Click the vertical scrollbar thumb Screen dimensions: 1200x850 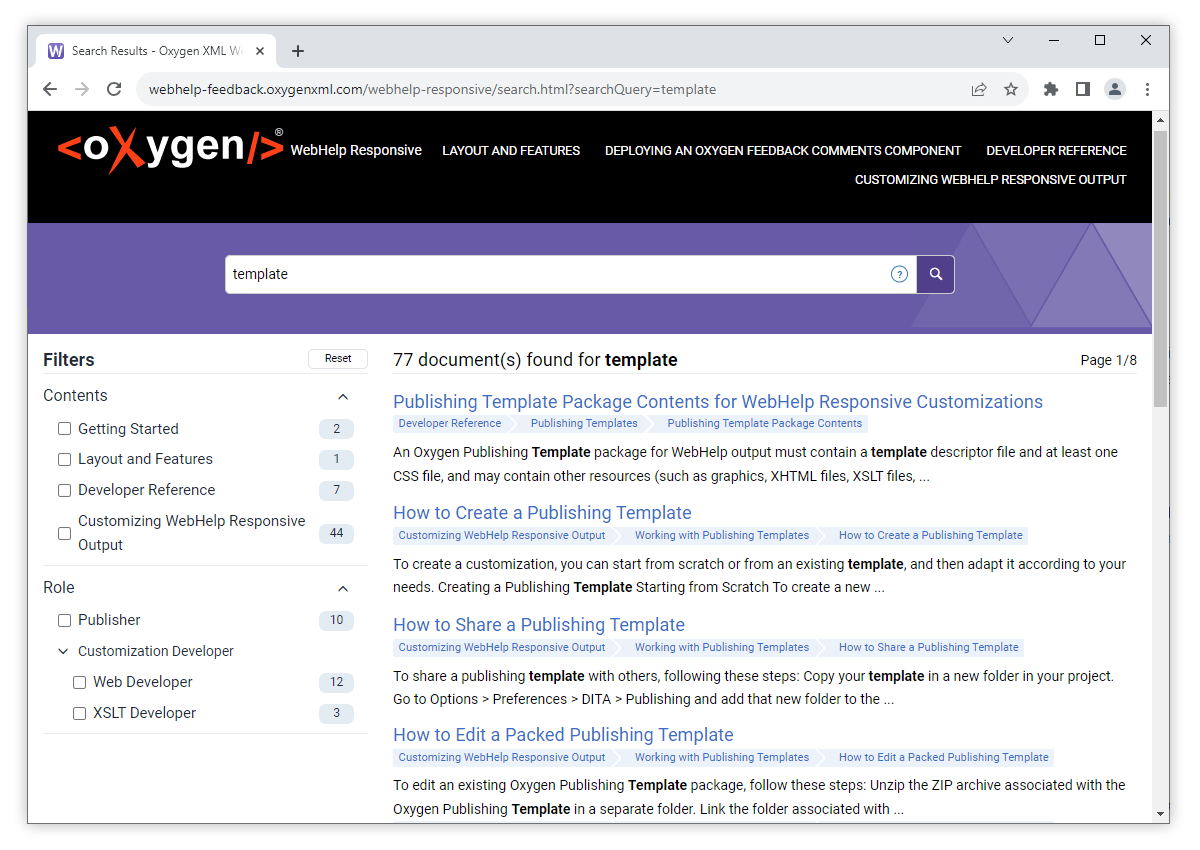pos(1160,268)
